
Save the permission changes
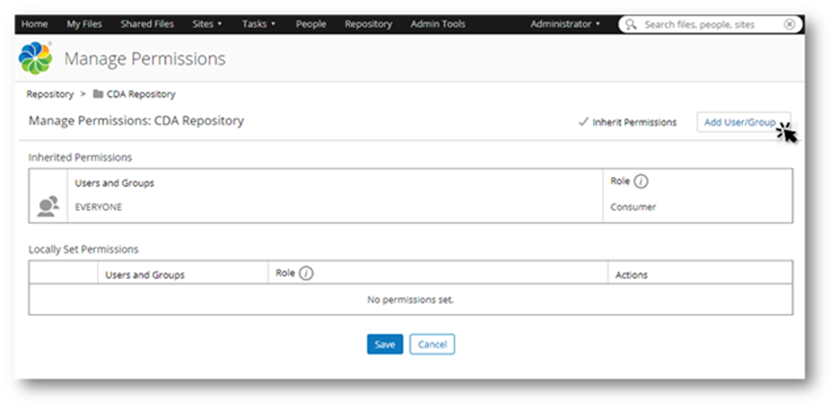(385, 344)
